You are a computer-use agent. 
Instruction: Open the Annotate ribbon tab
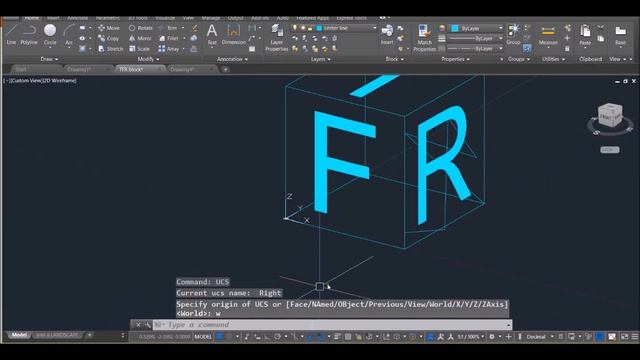(77, 18)
